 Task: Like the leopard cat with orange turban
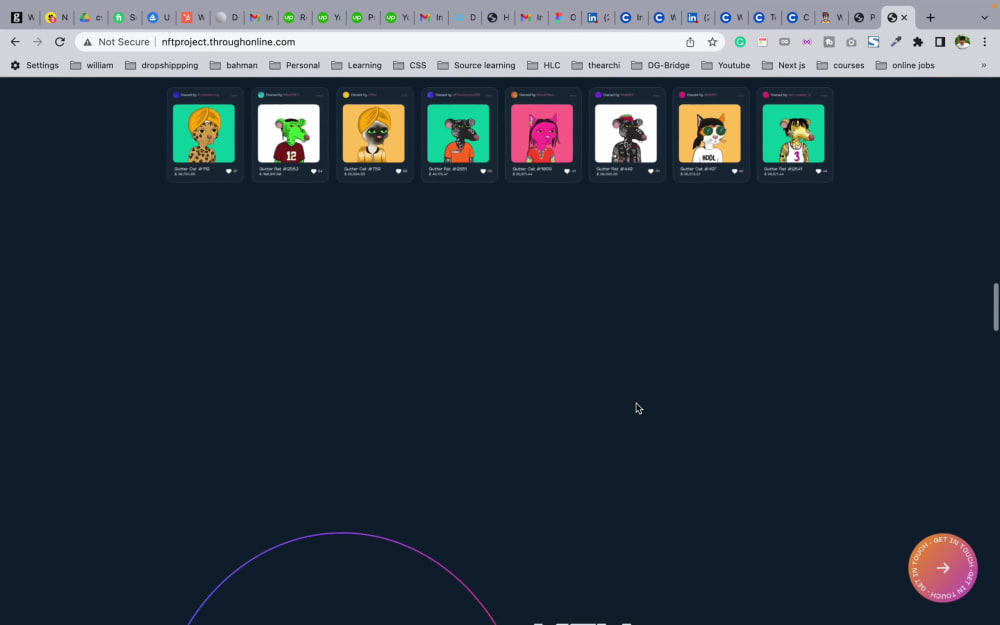(x=229, y=171)
